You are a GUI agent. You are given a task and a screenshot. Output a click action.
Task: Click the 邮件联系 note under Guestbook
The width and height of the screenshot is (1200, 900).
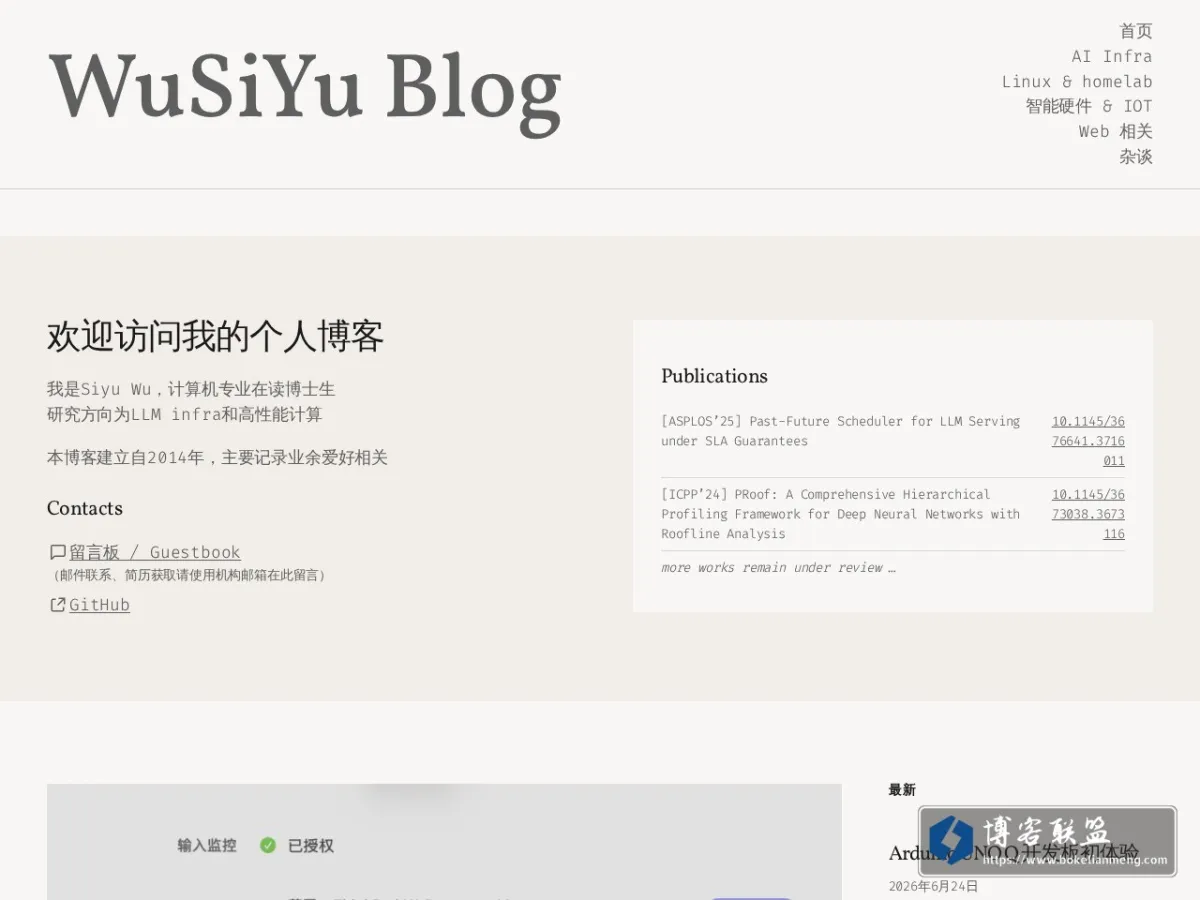(189, 576)
